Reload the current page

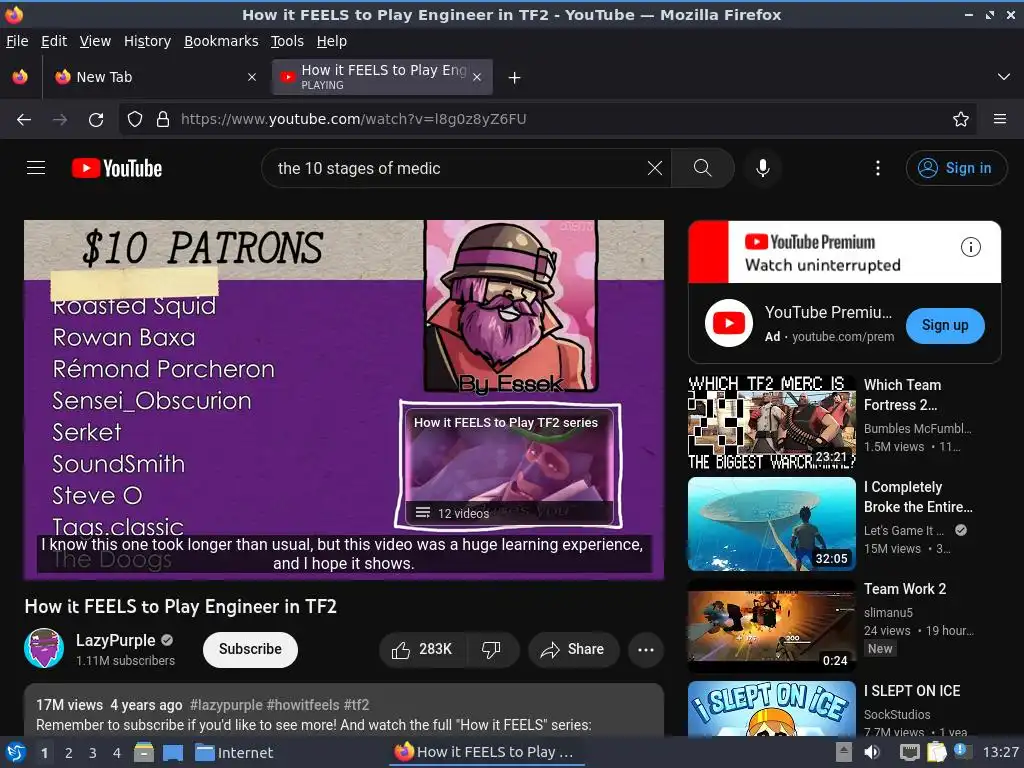pyautogui.click(x=96, y=119)
